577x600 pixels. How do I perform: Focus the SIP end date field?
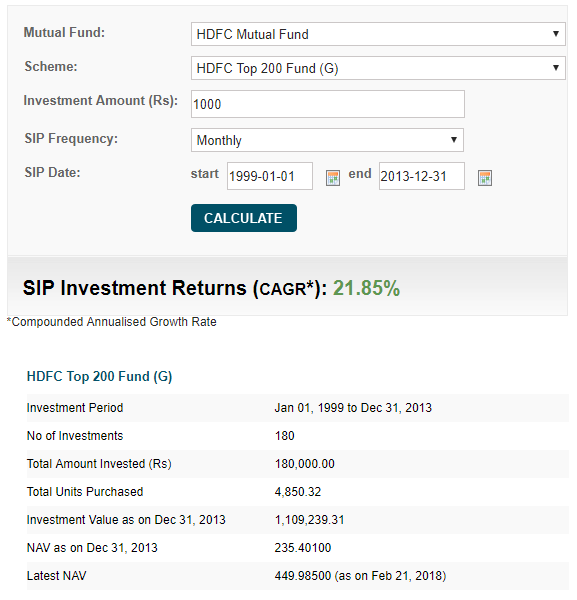point(422,176)
